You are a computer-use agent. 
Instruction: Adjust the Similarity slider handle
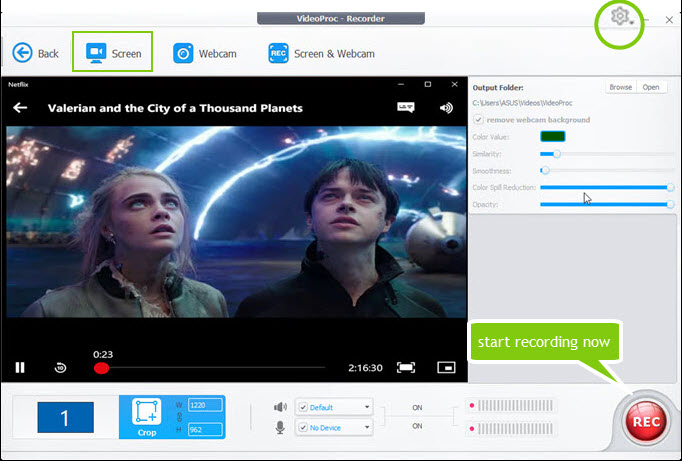(556, 154)
